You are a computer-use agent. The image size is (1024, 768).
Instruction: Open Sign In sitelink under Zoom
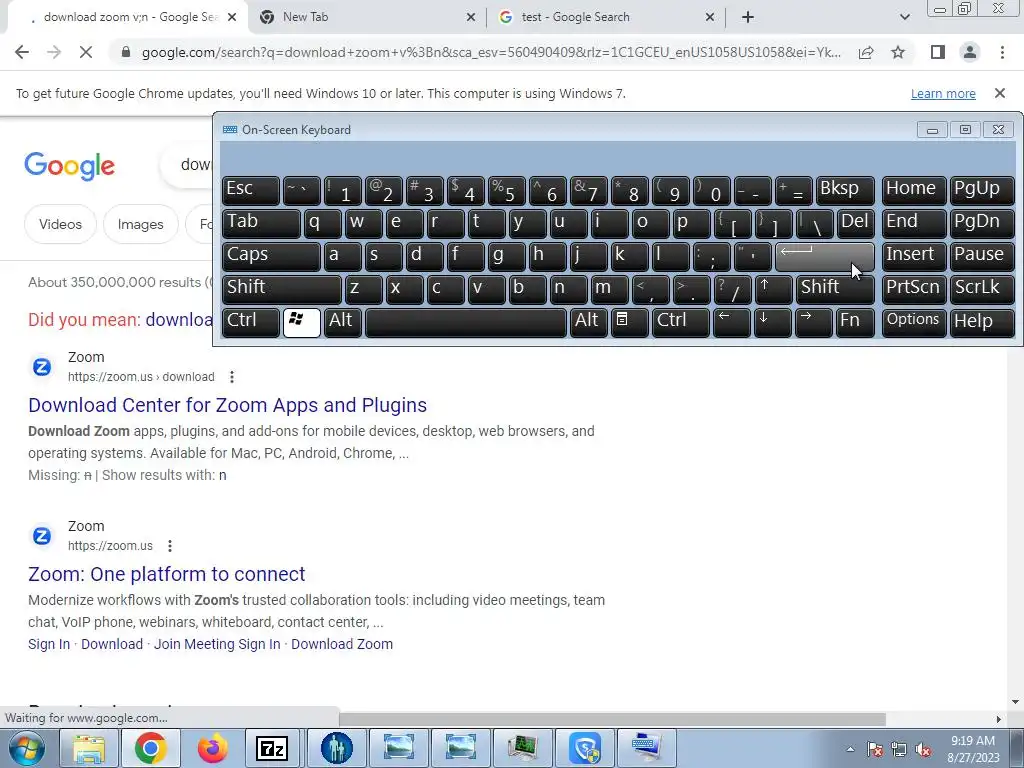tap(49, 644)
